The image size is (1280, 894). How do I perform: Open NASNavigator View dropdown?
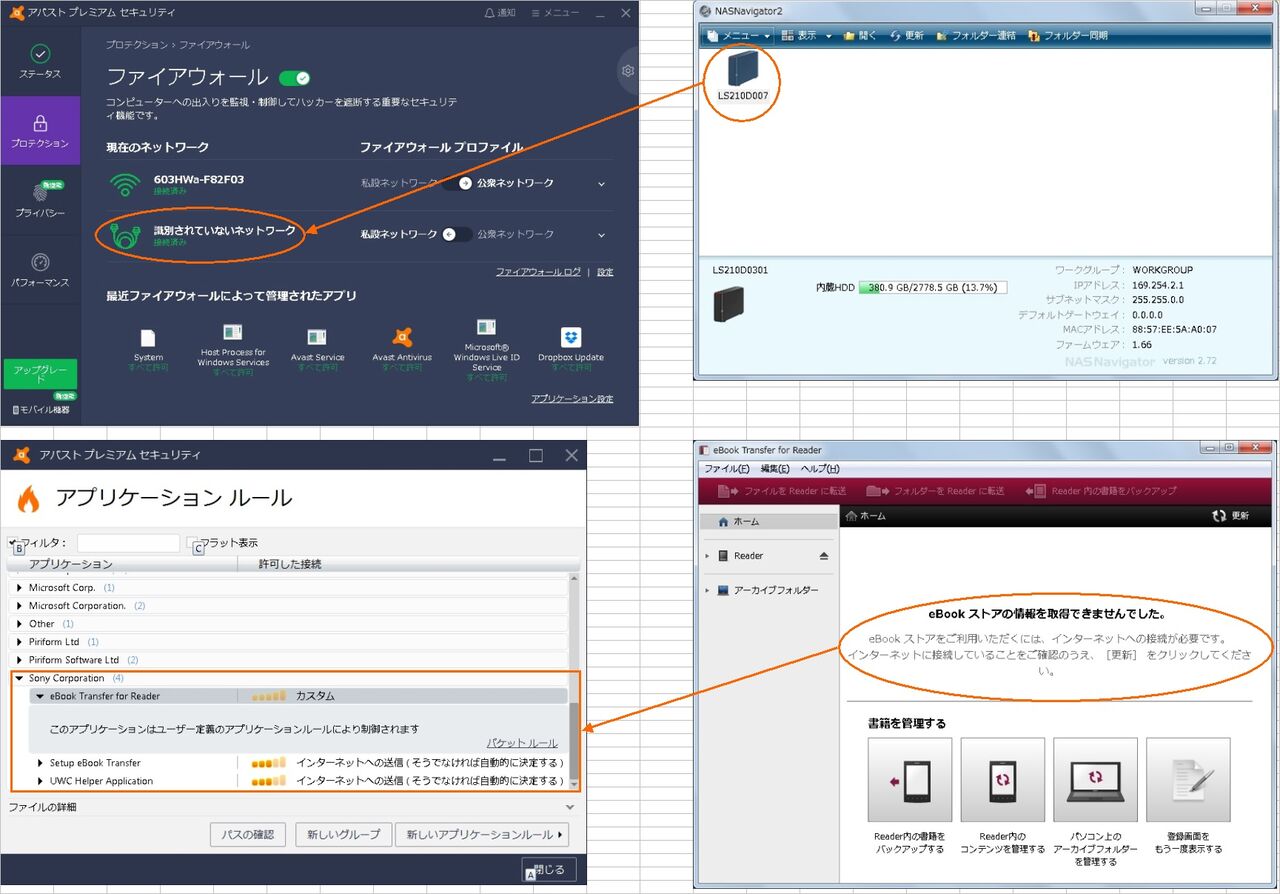(x=806, y=35)
